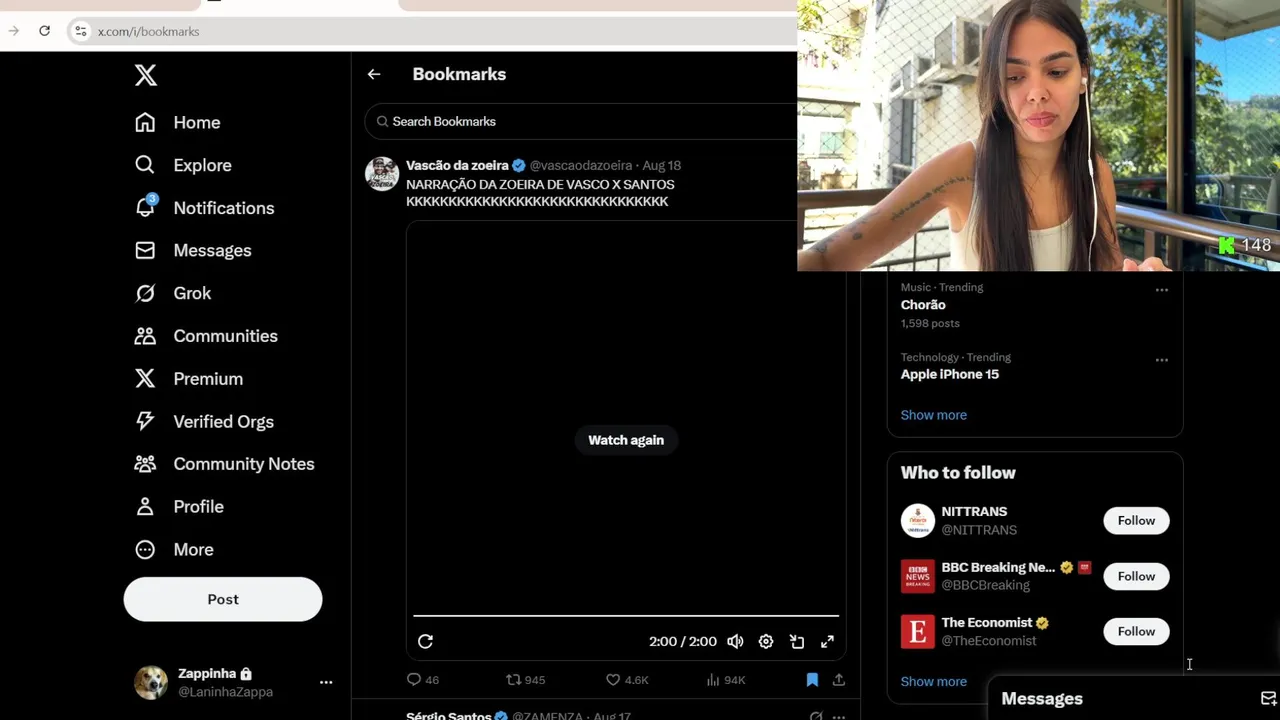Click new message icon in Messages drawer
The image size is (1280, 720).
[x=1269, y=699]
